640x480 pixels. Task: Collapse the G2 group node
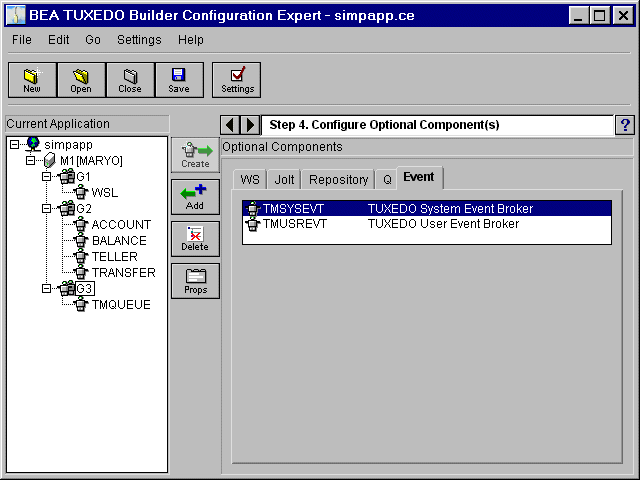coord(47,209)
